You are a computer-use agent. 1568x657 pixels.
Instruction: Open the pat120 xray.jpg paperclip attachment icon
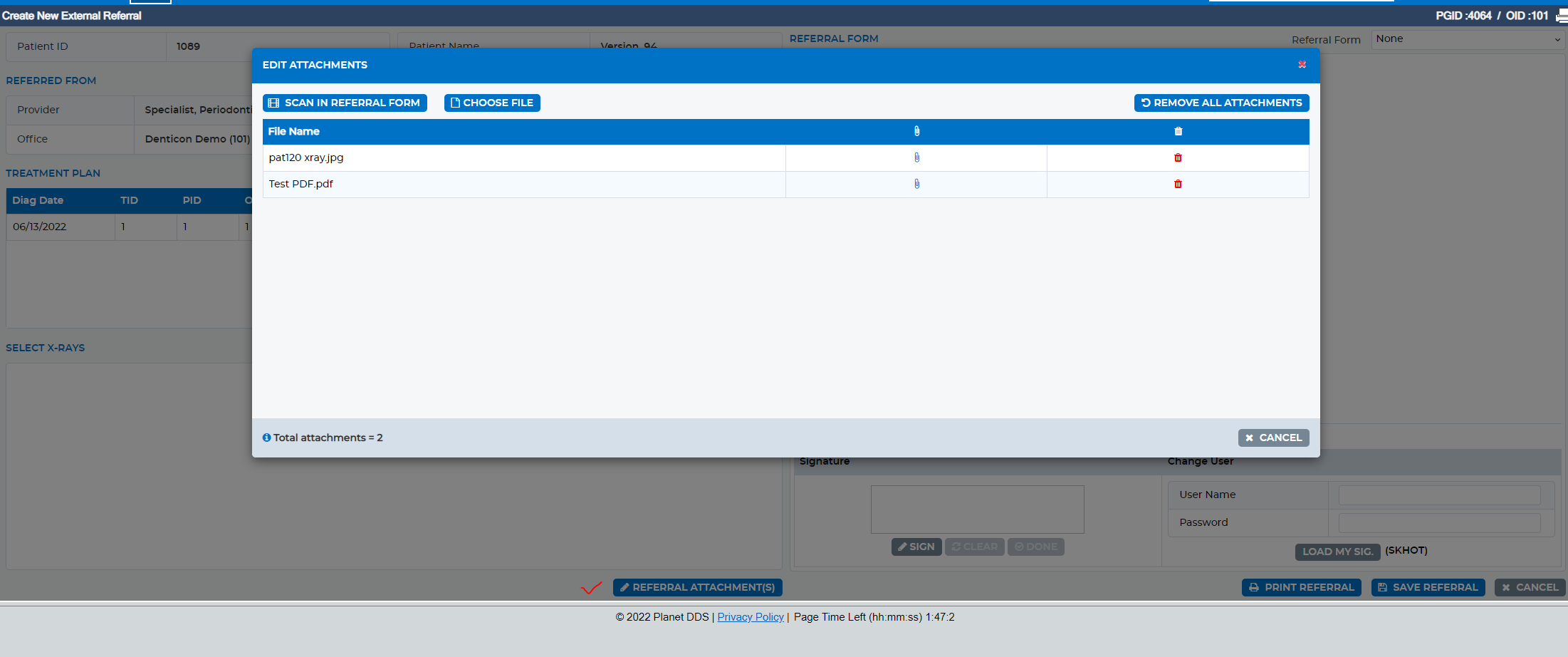point(916,157)
